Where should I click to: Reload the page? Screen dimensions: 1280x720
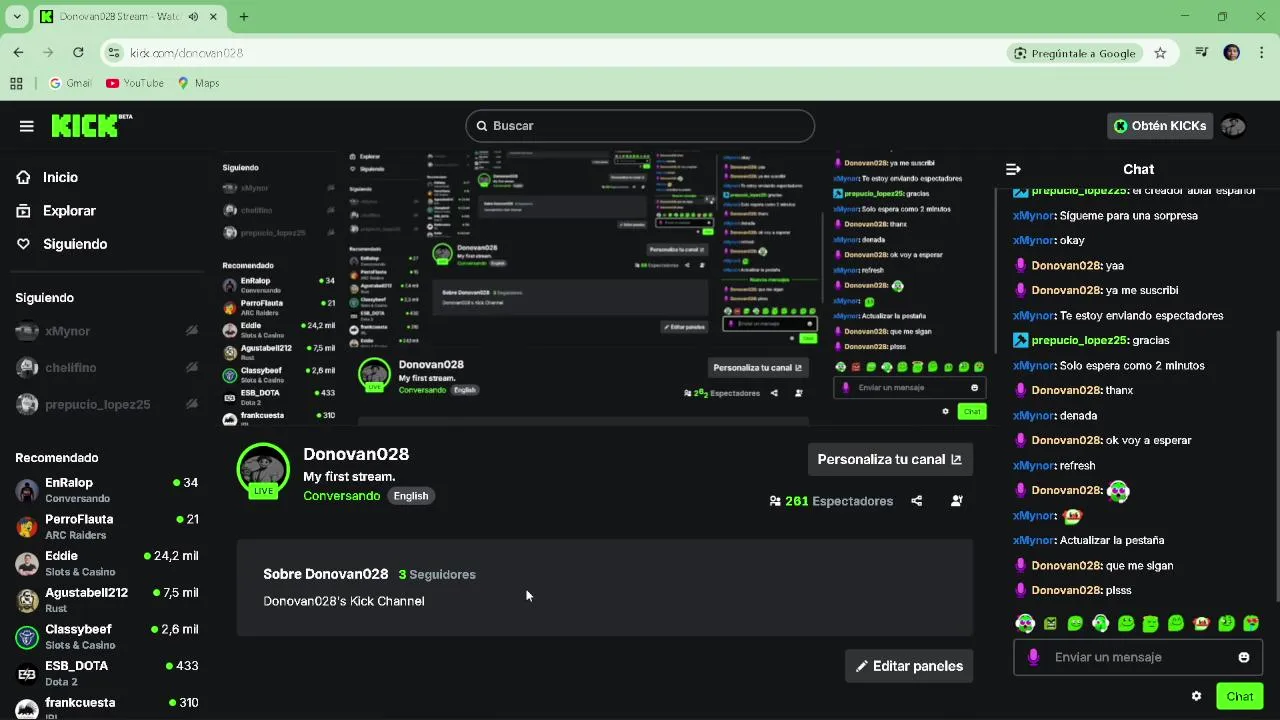[78, 53]
